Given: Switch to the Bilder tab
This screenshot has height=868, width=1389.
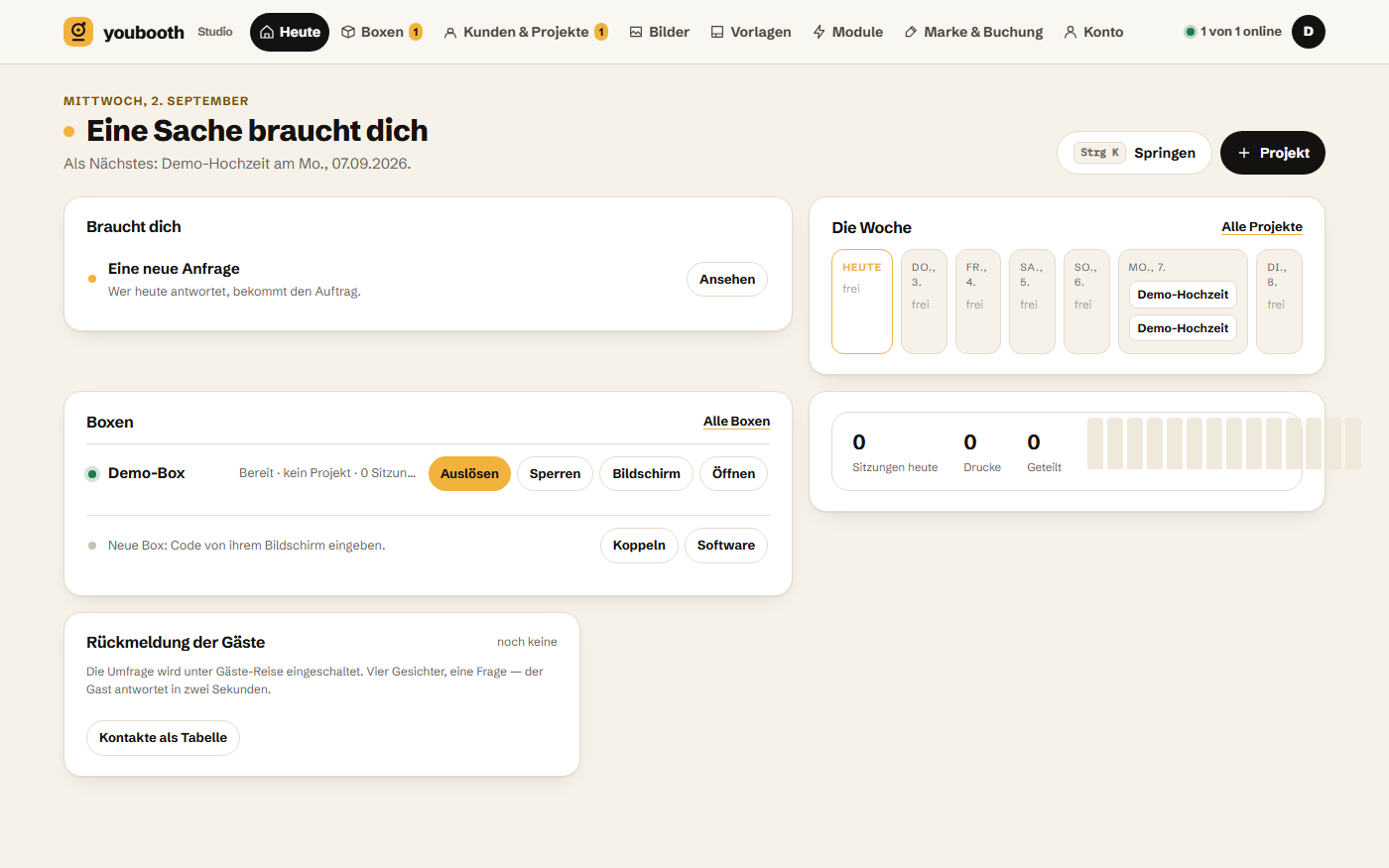Looking at the screenshot, I should coord(660,32).
